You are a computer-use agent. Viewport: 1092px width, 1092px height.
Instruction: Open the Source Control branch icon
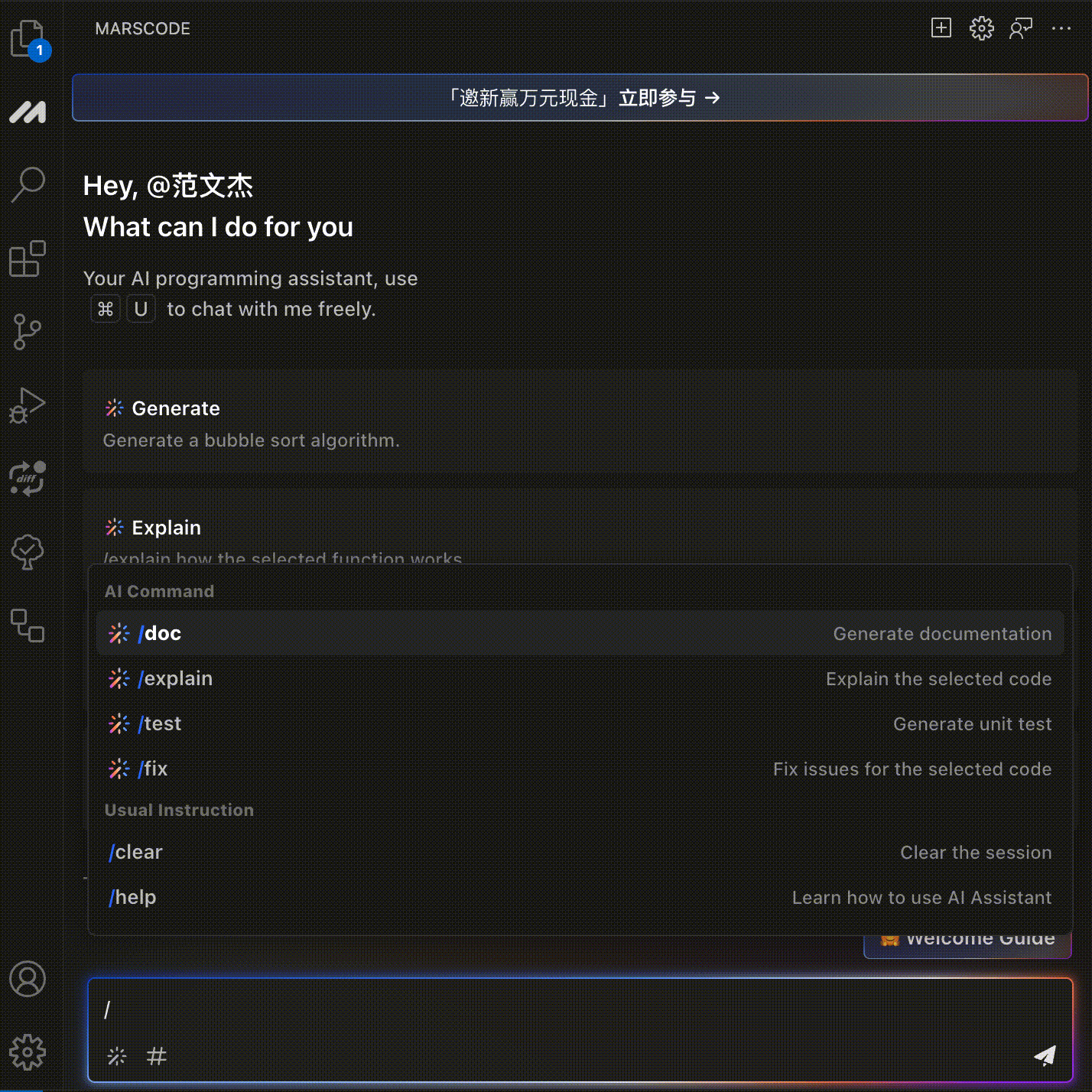point(28,332)
